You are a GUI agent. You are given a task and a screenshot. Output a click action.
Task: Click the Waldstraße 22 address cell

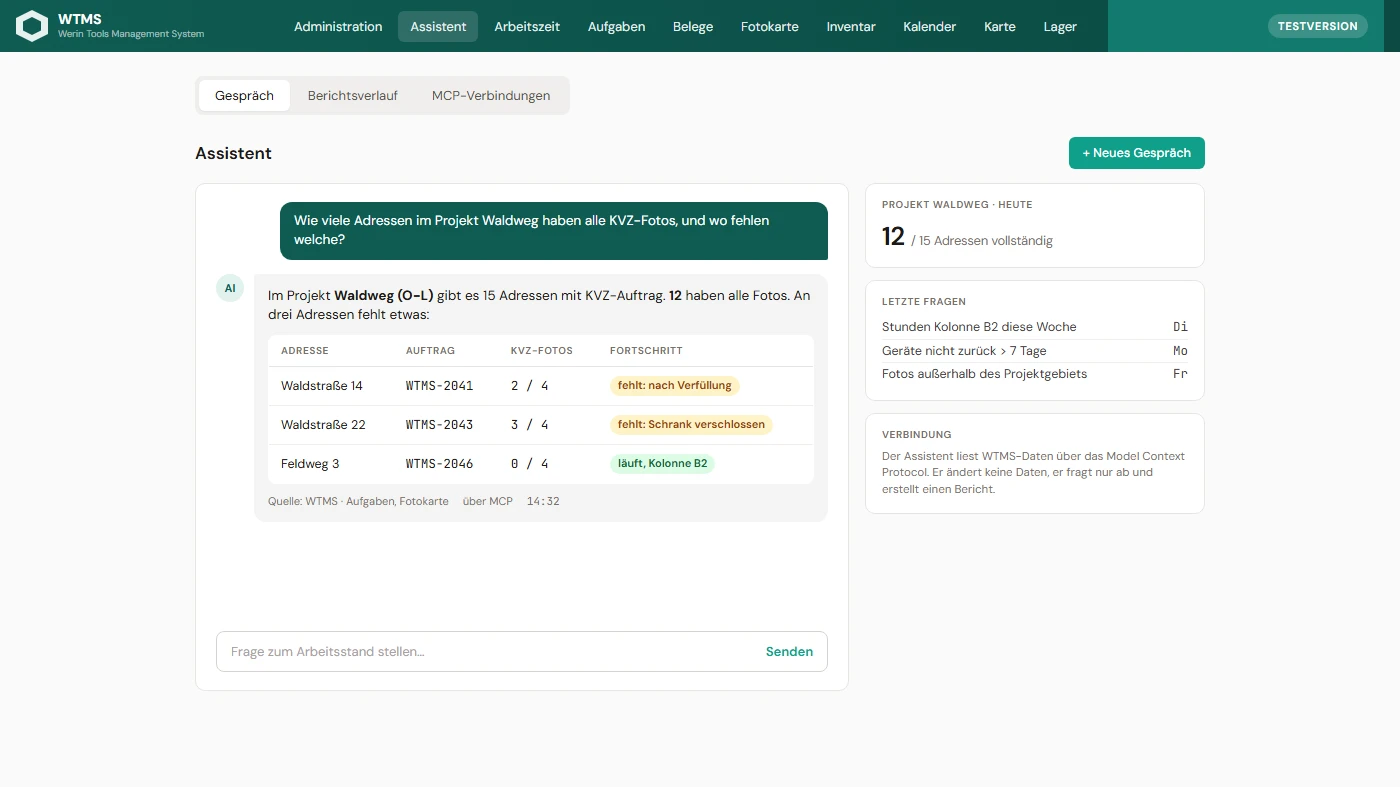point(323,425)
